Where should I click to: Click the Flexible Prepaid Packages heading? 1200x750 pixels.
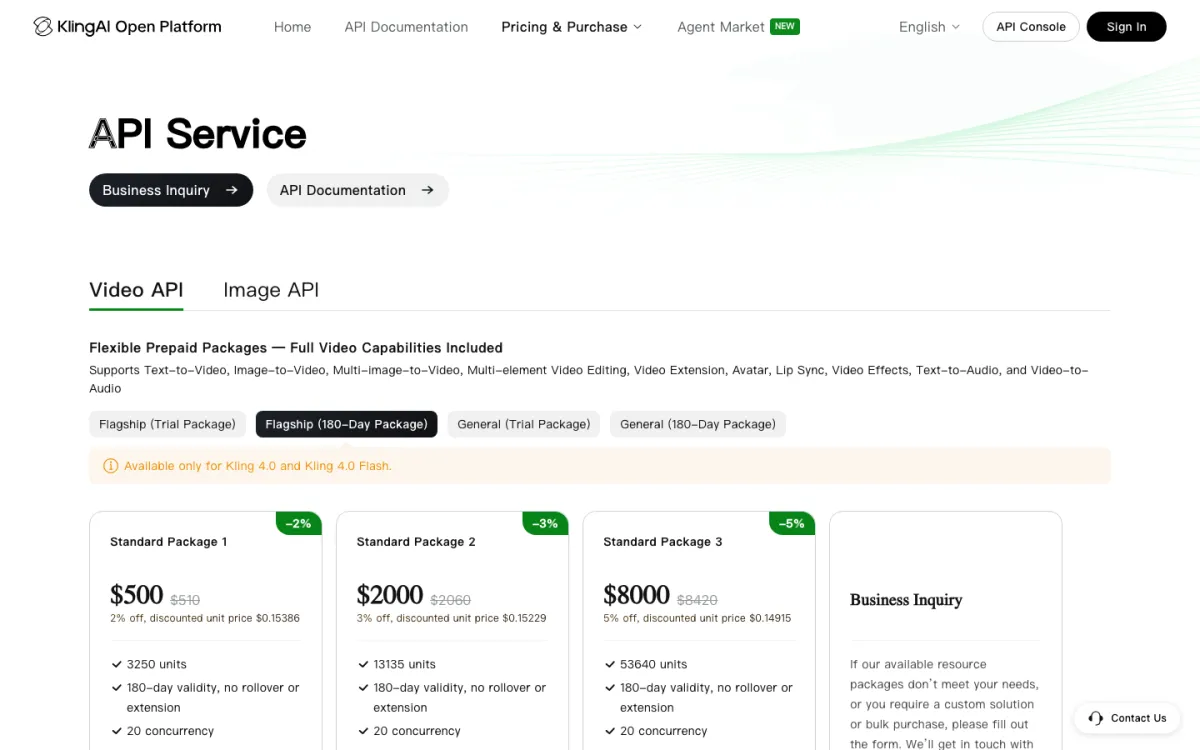(x=296, y=348)
